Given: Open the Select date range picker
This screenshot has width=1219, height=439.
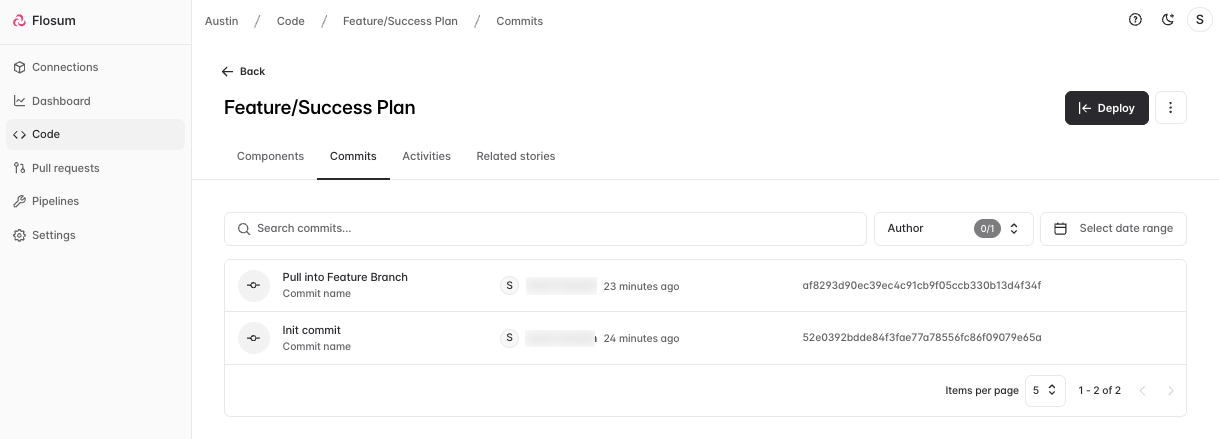Looking at the screenshot, I should click(1113, 228).
